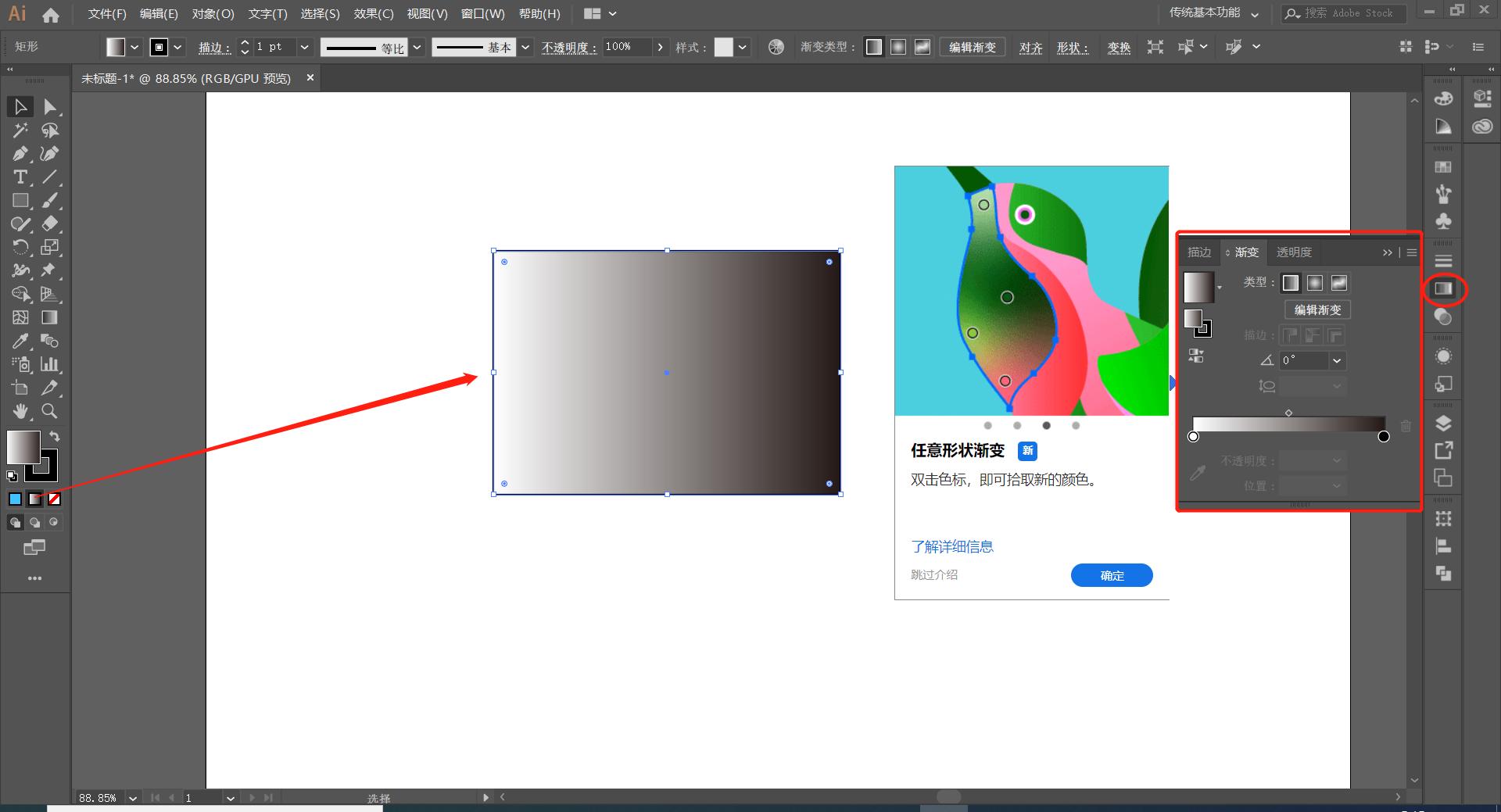Set fill to None using the slash swatch
The width and height of the screenshot is (1501, 812).
[x=53, y=499]
